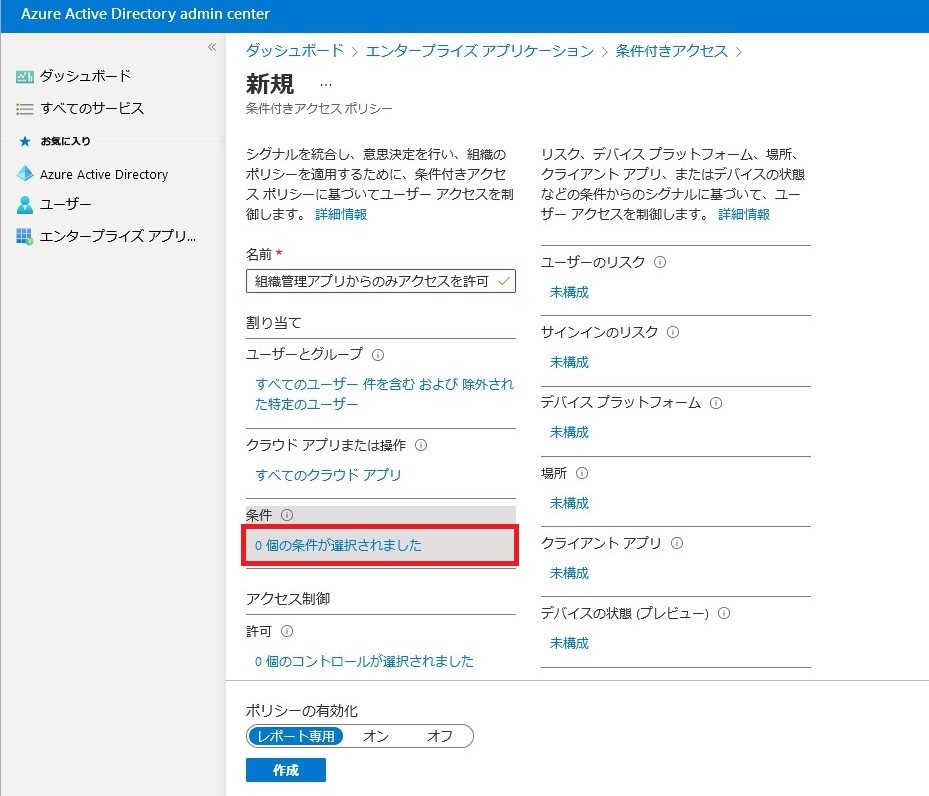Click 未構成 under サインインのリスク
Image resolution: width=929 pixels, height=796 pixels.
coord(569,362)
